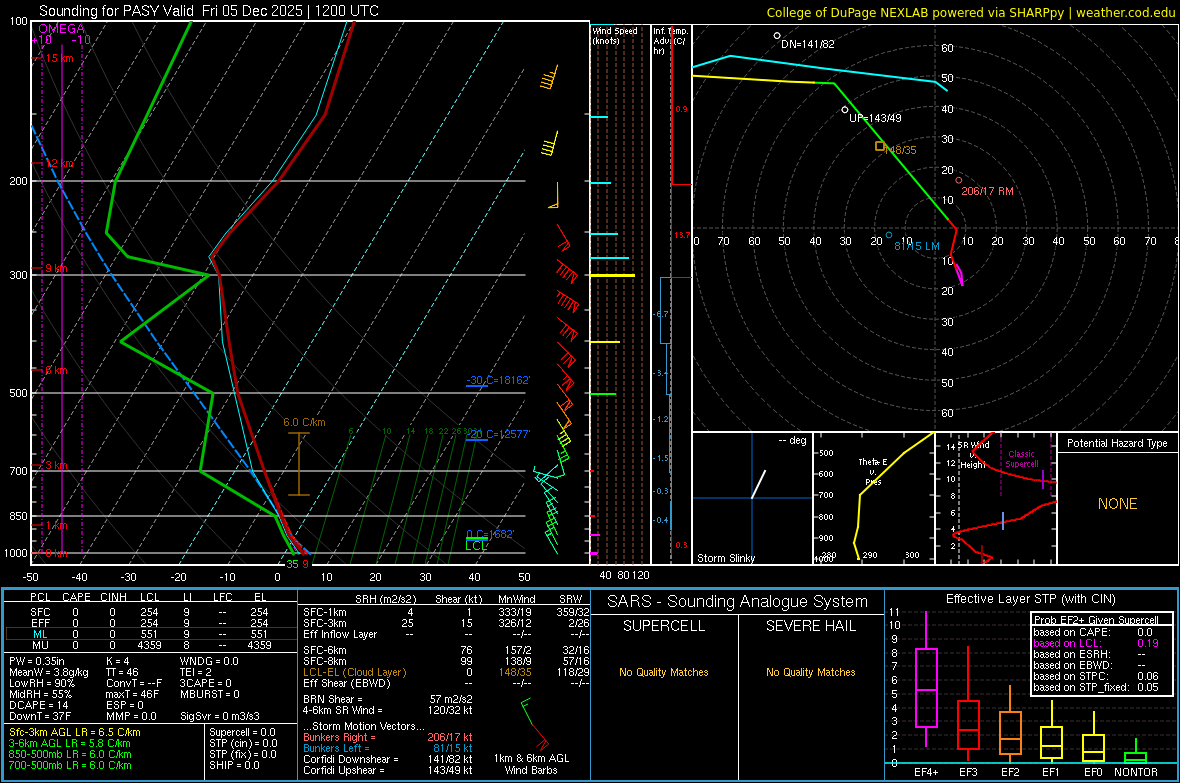Click the 'UP=143/49' hodograph label
This screenshot has width=1180, height=783.
[x=875, y=118]
